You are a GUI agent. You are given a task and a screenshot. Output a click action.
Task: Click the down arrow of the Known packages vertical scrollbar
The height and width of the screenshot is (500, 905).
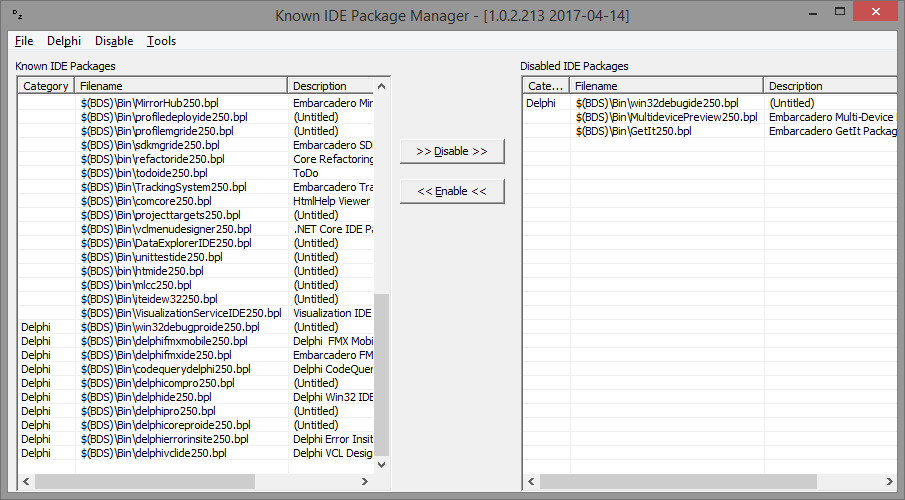pos(382,465)
